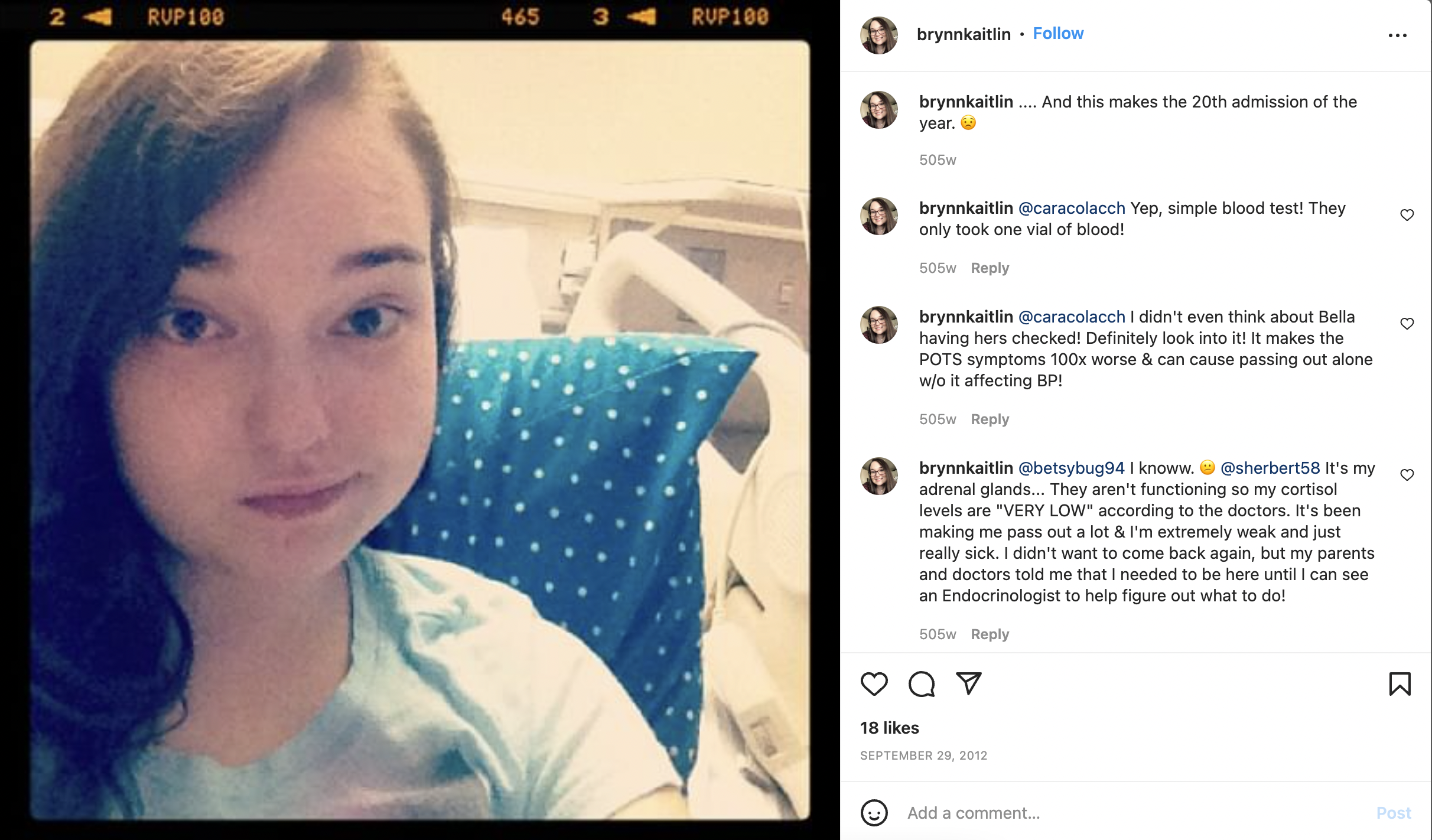Reply to the Endocrinologist comment
The height and width of the screenshot is (840, 1432).
click(990, 634)
